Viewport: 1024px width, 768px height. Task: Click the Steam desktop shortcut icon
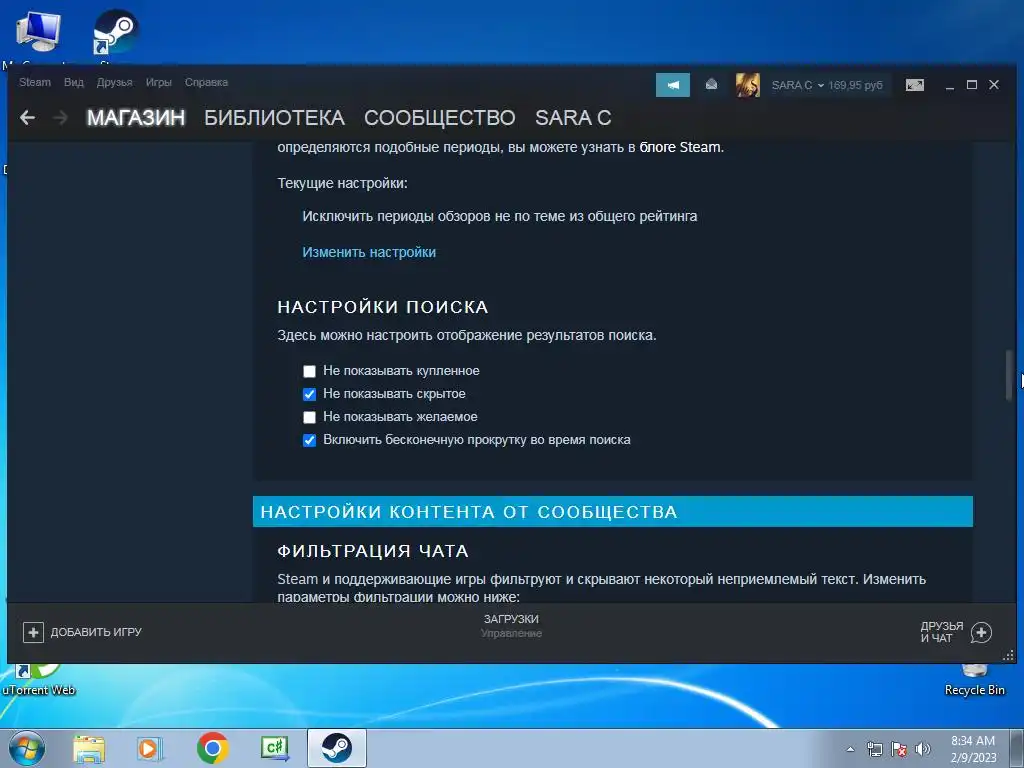coord(115,33)
